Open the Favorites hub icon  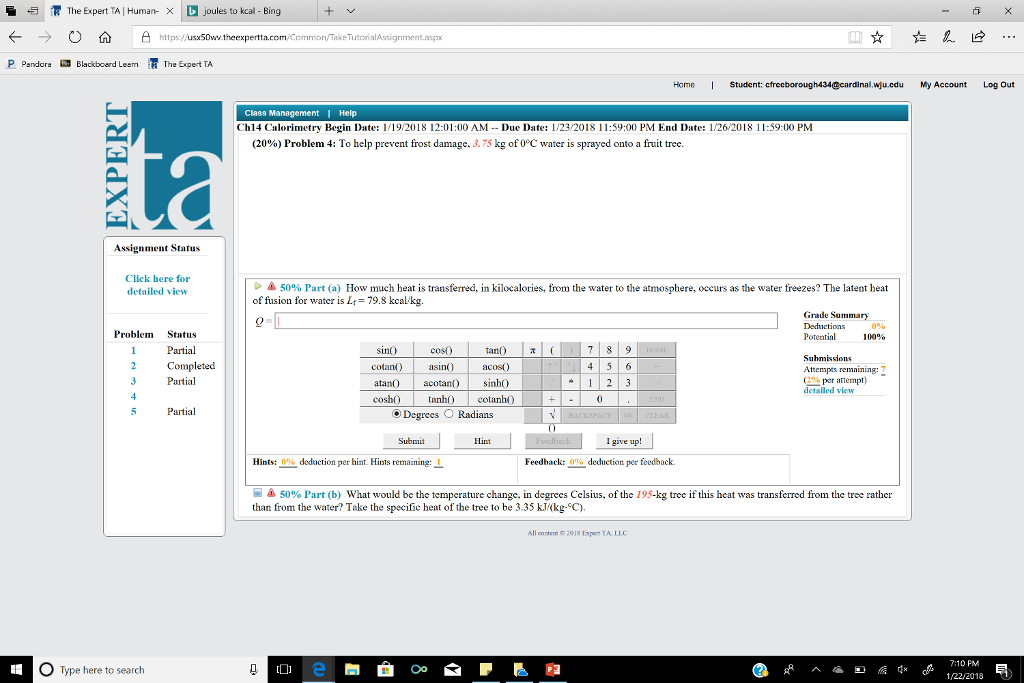(x=919, y=37)
